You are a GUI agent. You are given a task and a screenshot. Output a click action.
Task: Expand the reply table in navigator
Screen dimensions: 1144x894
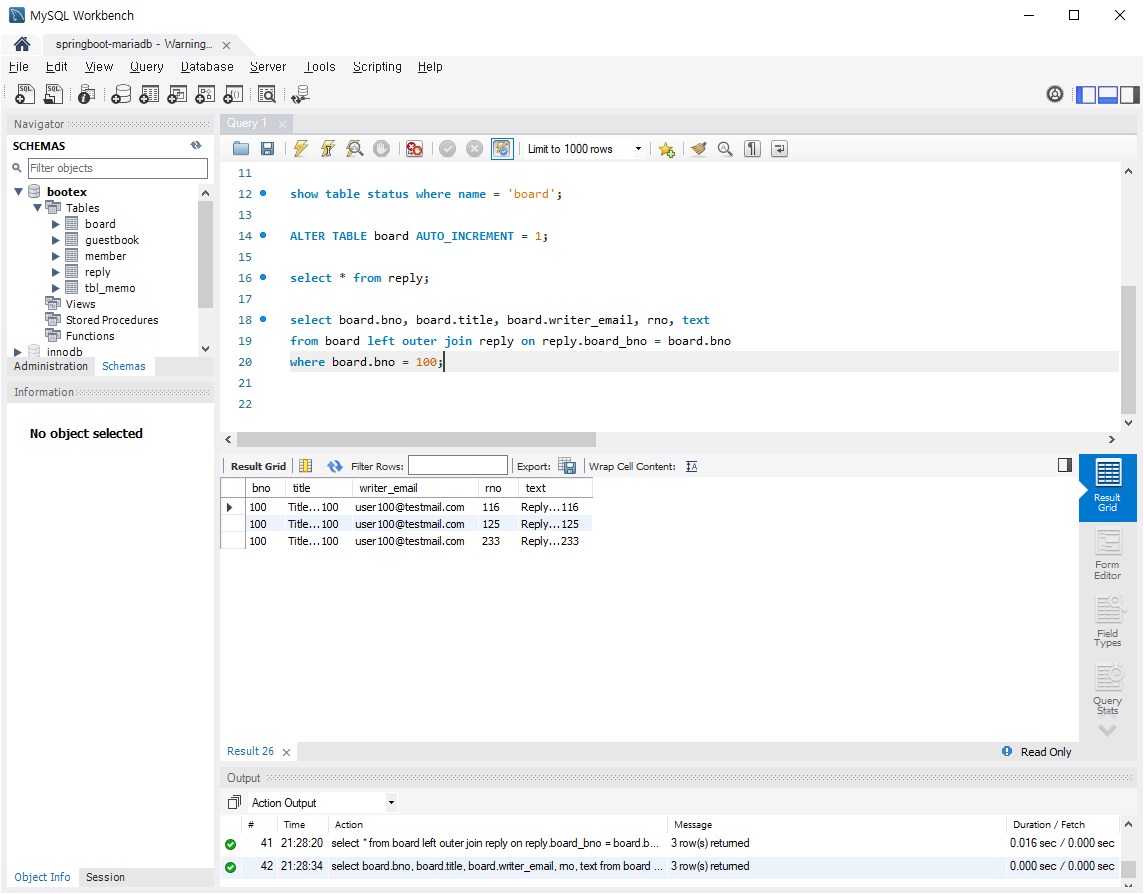coord(56,272)
